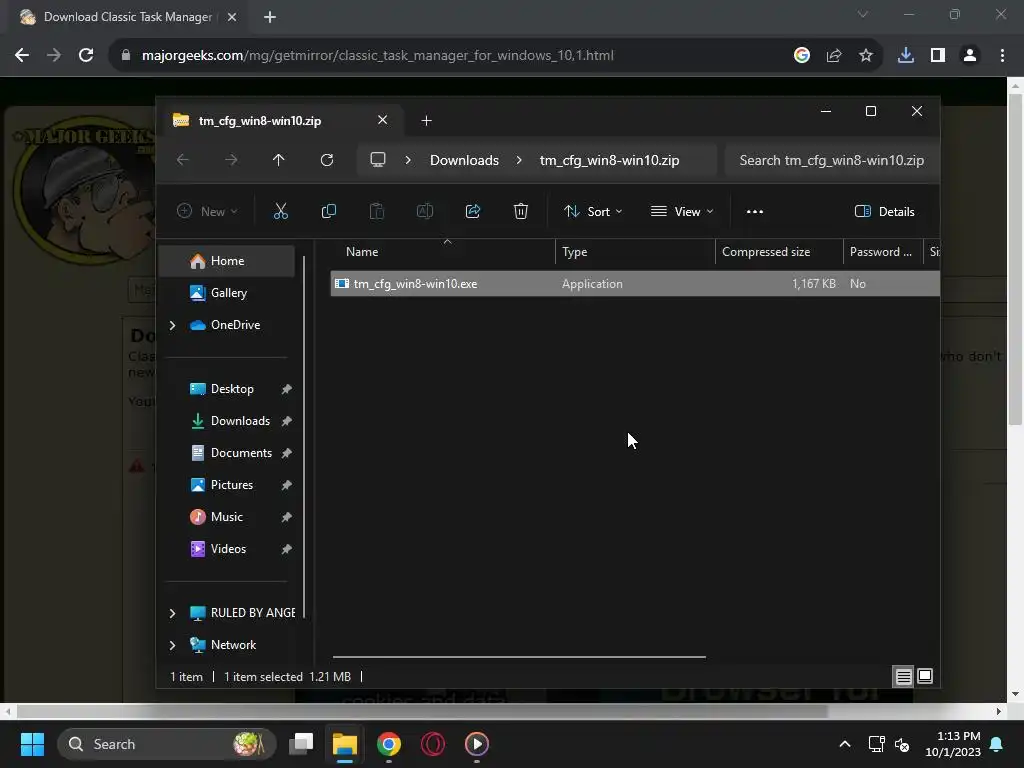Open the Windows Start menu

[x=32, y=744]
